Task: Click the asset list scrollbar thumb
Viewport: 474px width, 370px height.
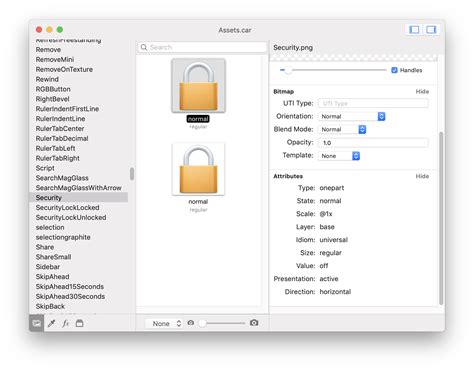Action: pos(132,174)
